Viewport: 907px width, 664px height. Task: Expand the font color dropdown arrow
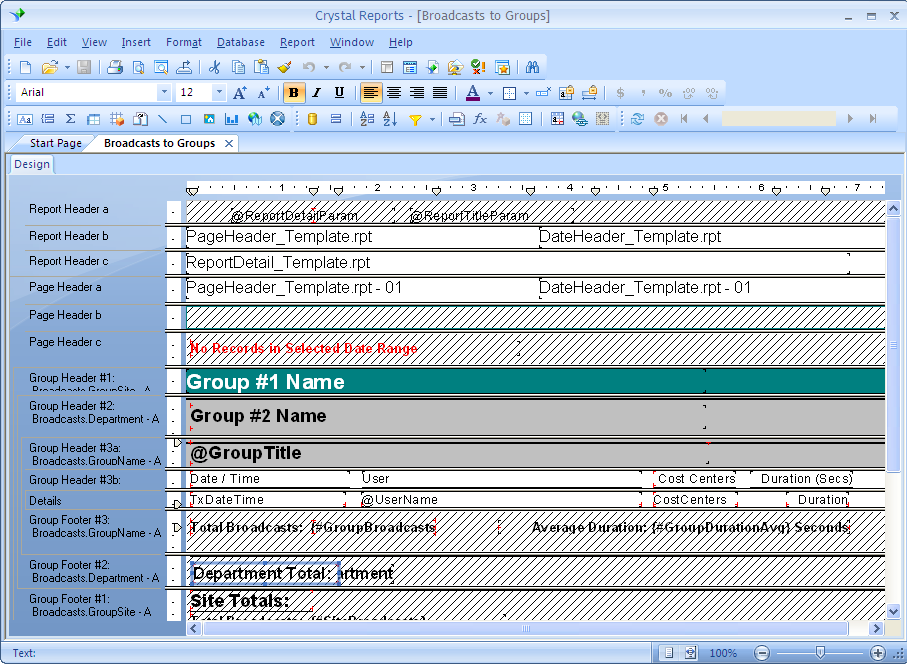pos(489,93)
